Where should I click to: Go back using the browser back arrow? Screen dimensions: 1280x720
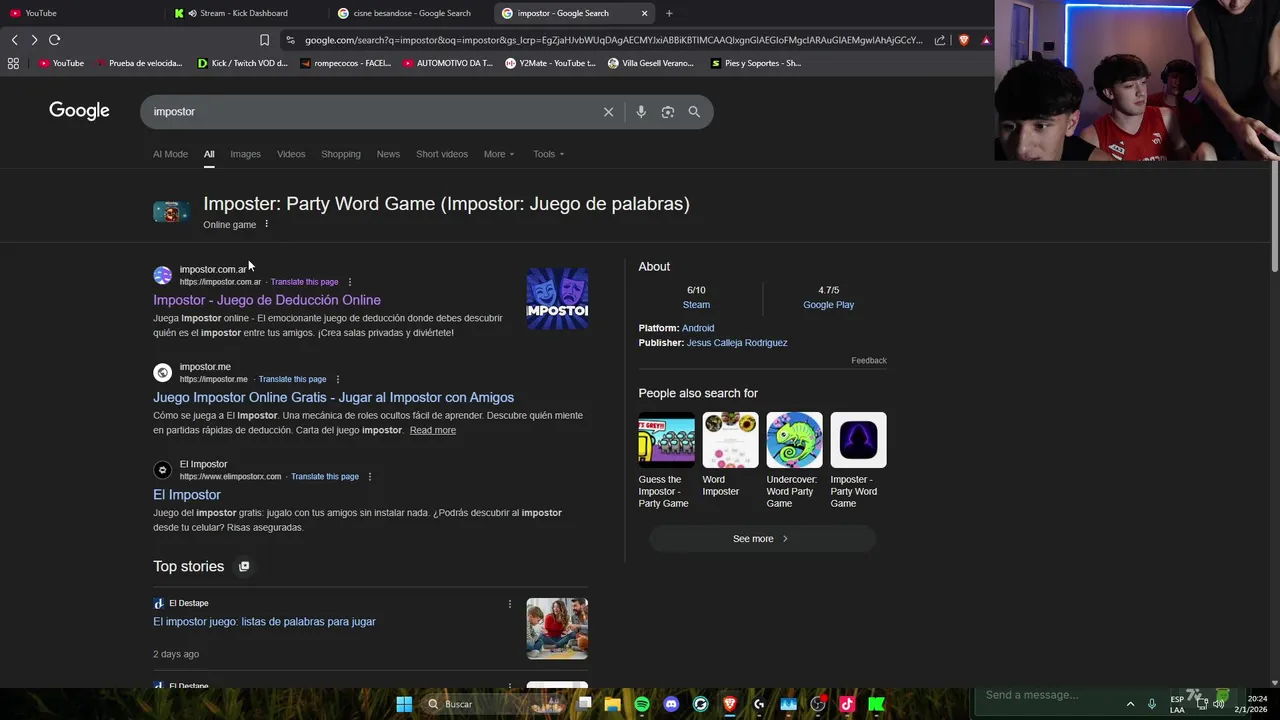pyautogui.click(x=14, y=40)
